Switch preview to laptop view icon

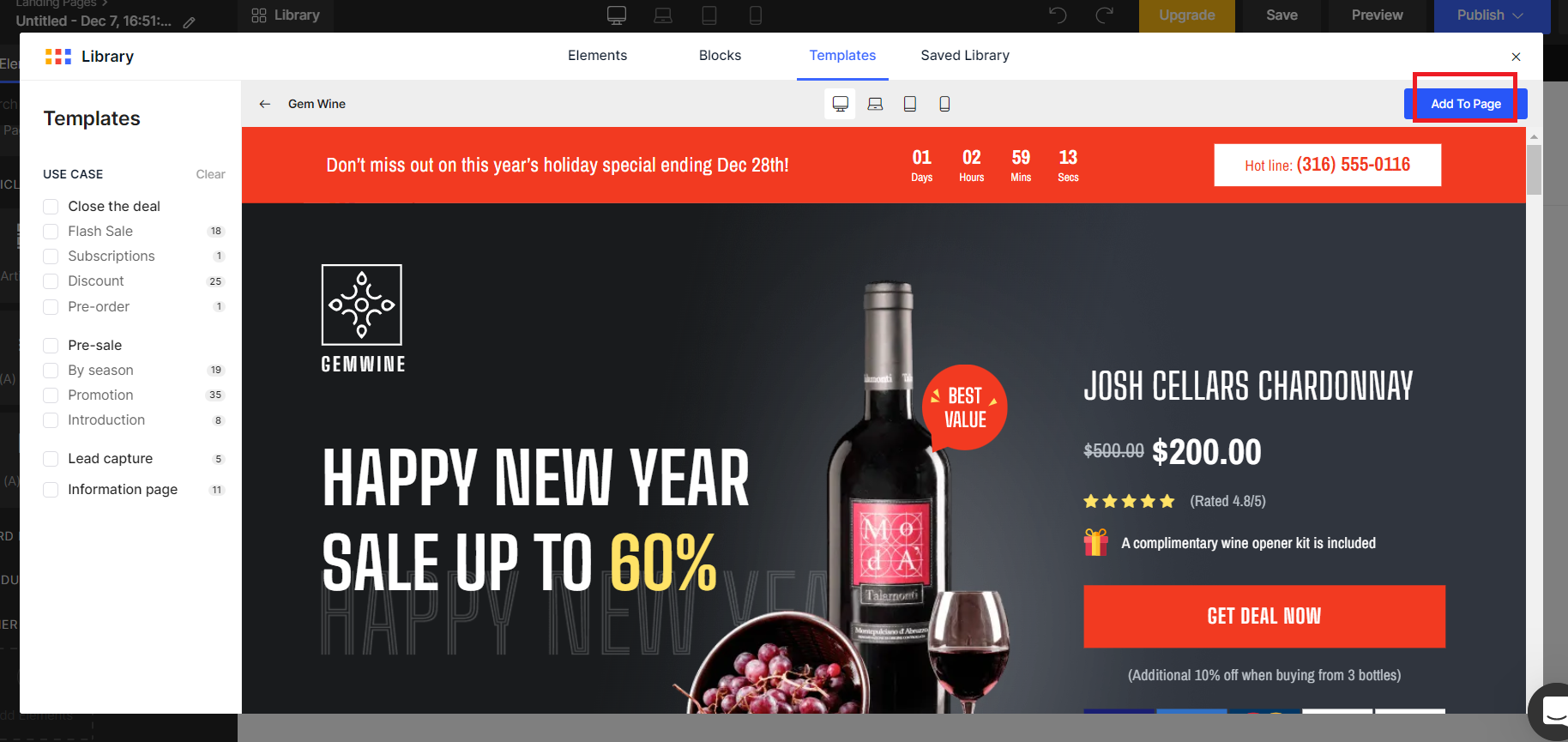(875, 104)
